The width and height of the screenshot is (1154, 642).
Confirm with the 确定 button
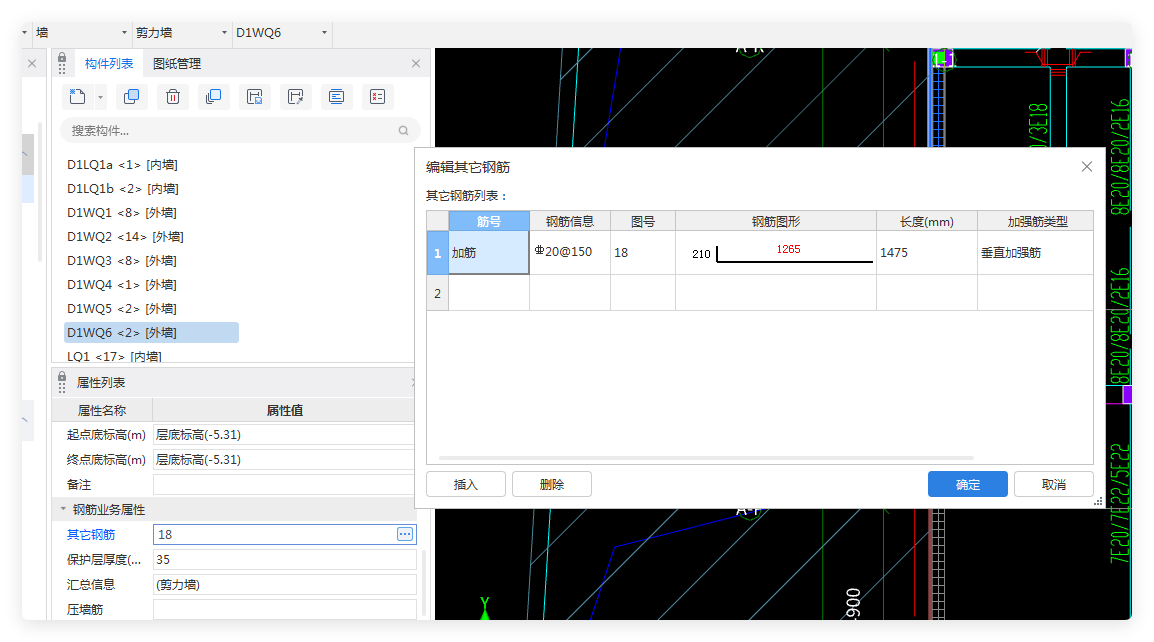pos(968,484)
